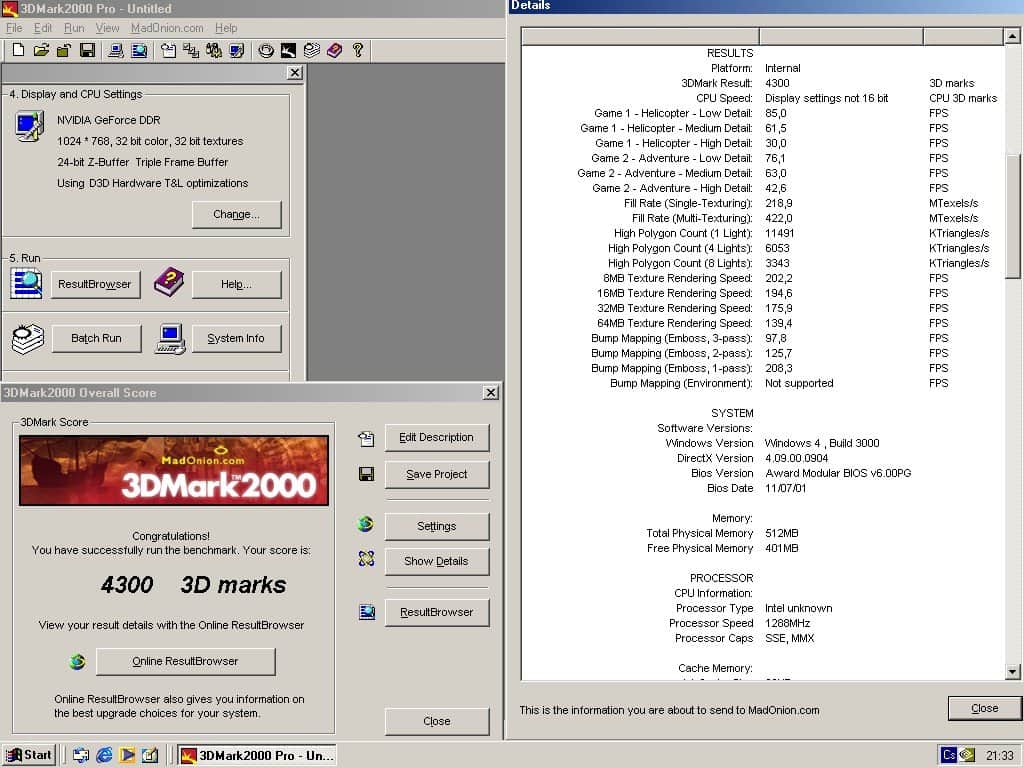Open the File menu

click(14, 28)
